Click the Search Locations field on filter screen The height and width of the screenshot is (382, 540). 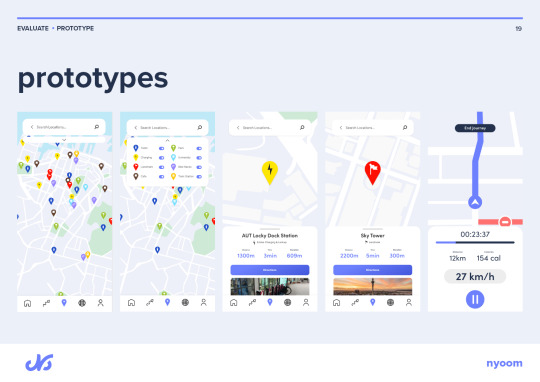pos(167,127)
